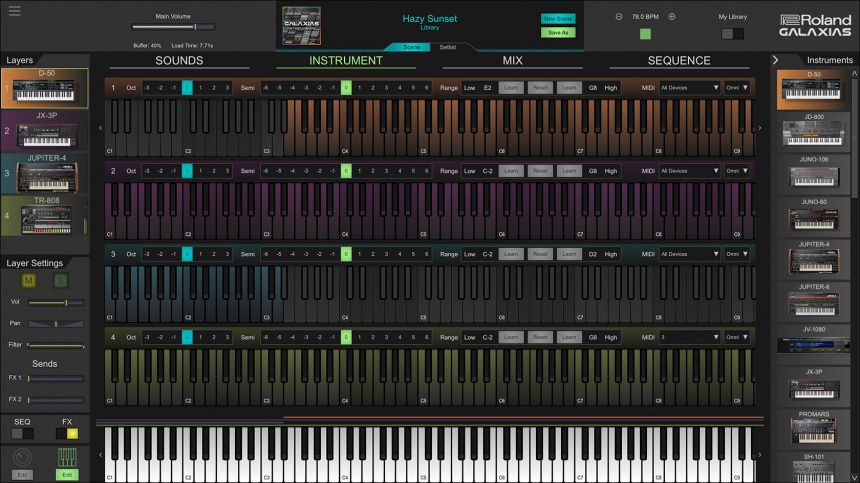Choose JUNO-106 from Instruments list
The height and width of the screenshot is (483, 860).
click(813, 174)
